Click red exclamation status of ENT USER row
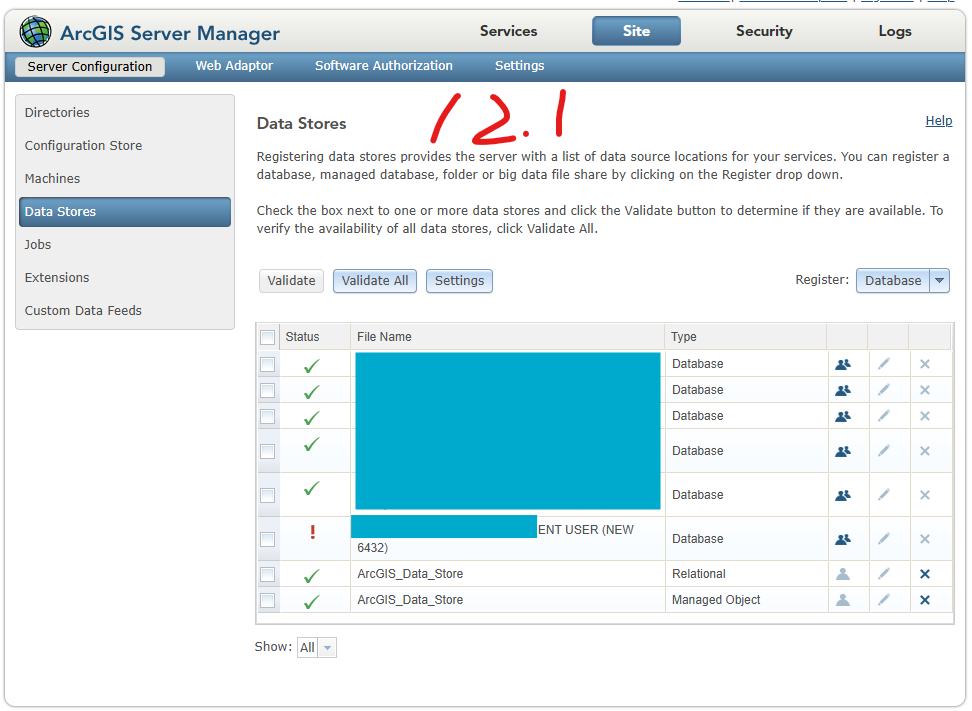This screenshot has width=972, height=711. (313, 532)
